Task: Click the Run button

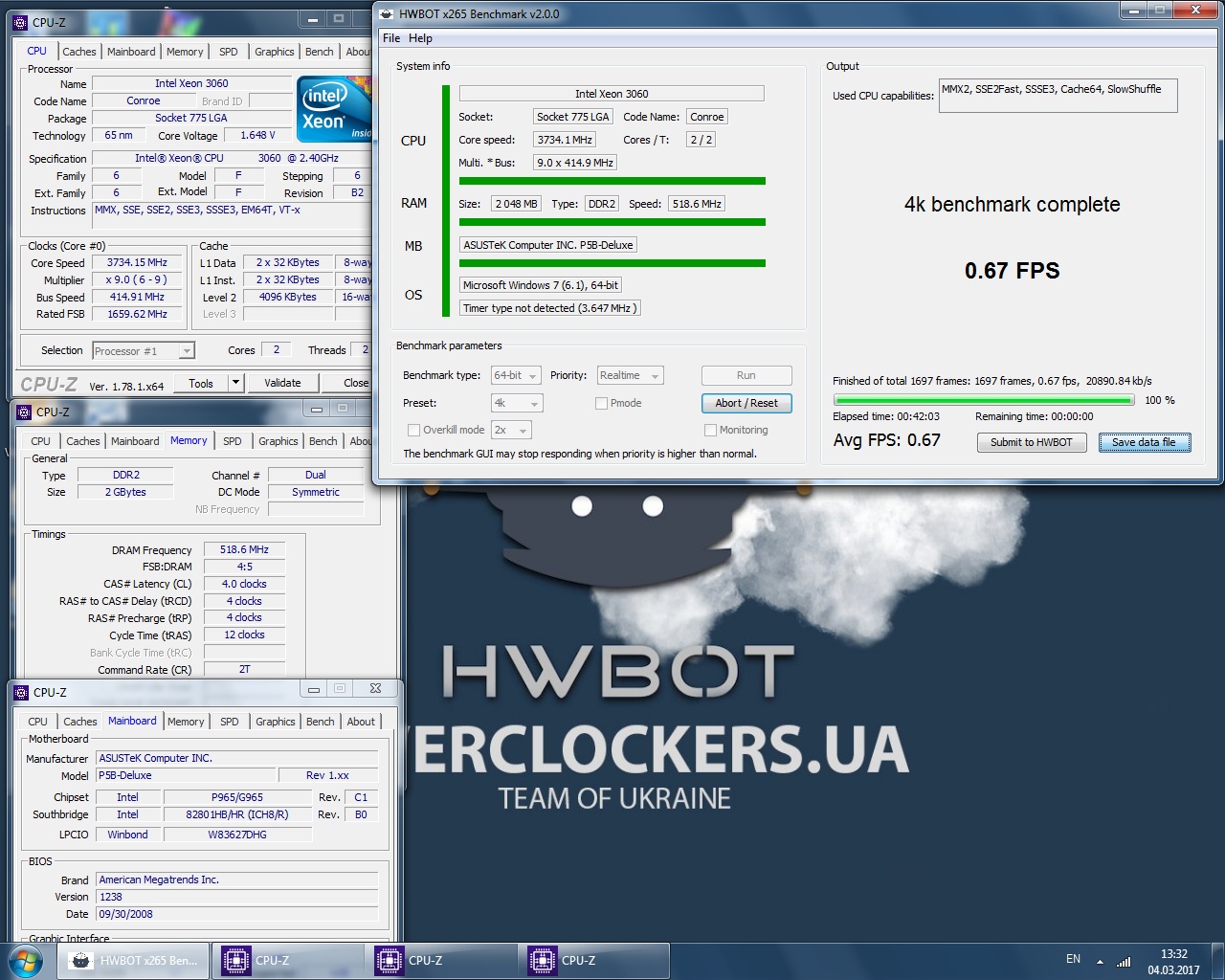Action: click(x=746, y=375)
